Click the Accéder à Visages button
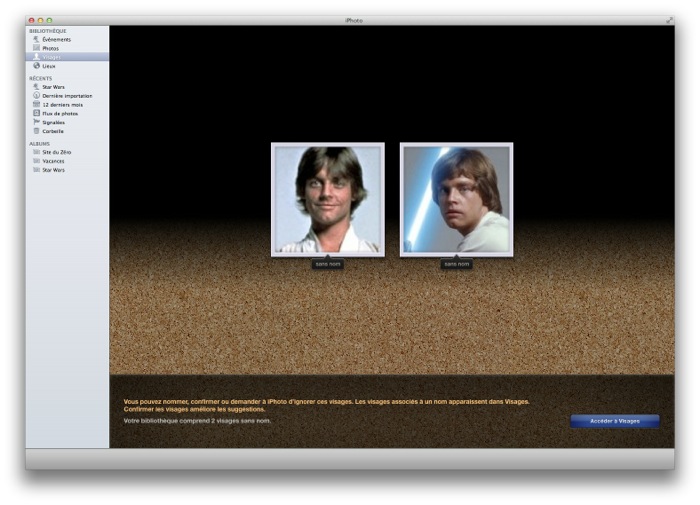Screen dimensions: 700x505 [x=615, y=421]
